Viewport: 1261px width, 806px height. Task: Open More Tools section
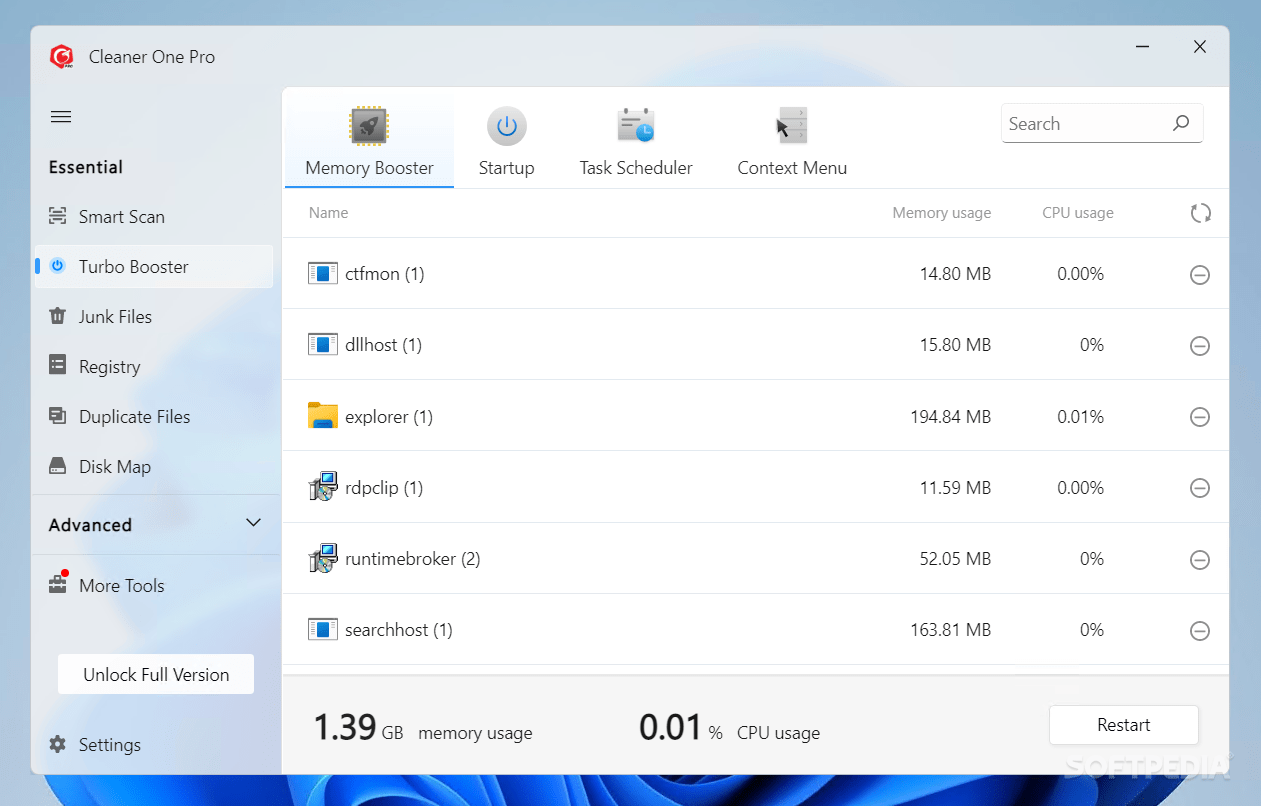pyautogui.click(x=154, y=585)
